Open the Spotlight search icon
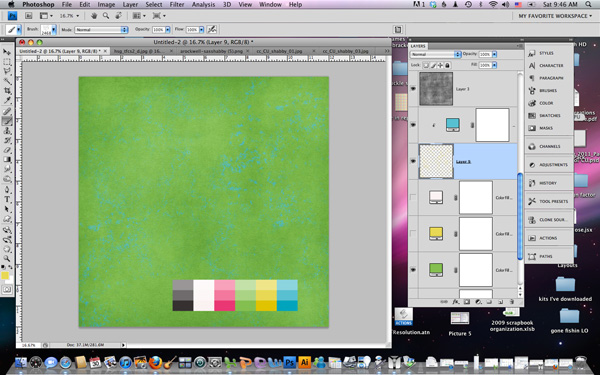The image size is (600, 375). (588, 4)
